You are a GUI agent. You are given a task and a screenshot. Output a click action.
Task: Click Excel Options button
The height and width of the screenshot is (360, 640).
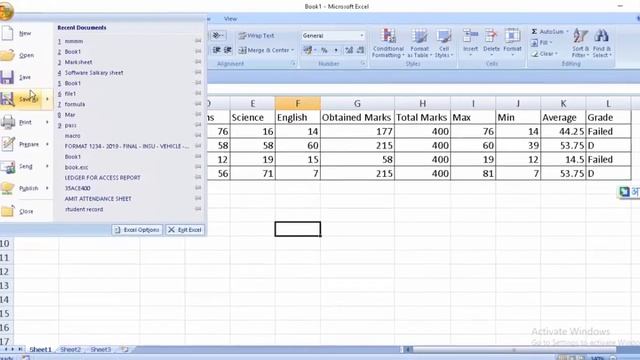tap(137, 230)
